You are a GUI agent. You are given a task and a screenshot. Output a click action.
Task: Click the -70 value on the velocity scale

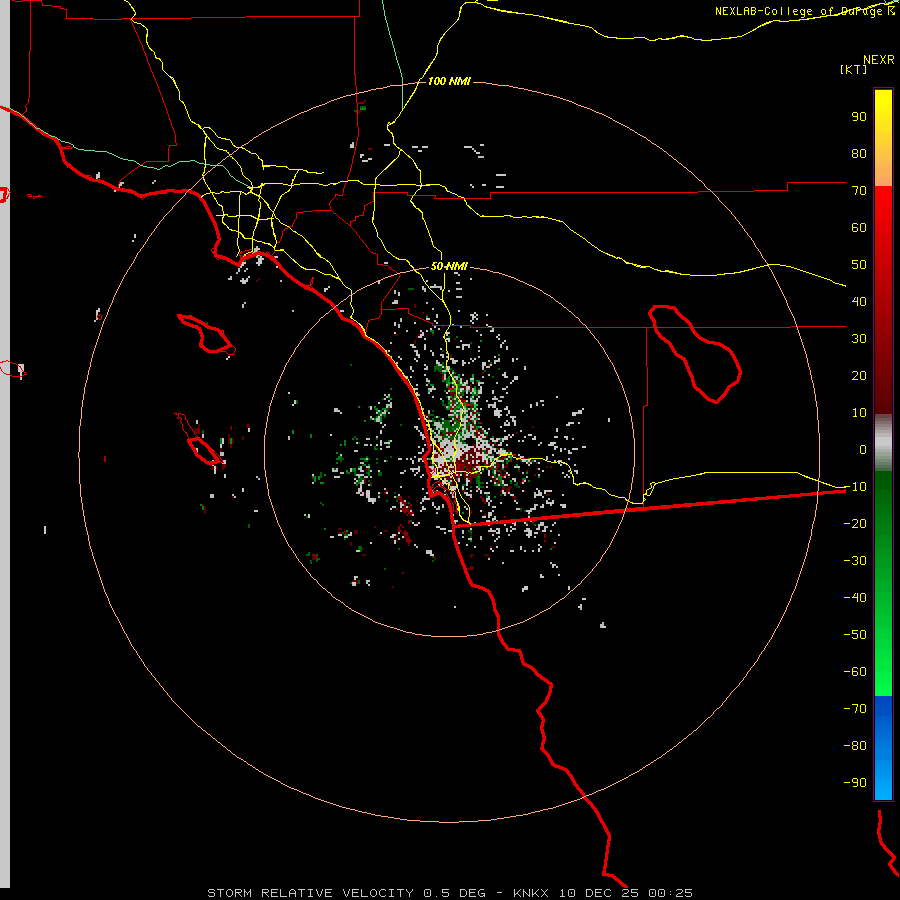[x=855, y=709]
